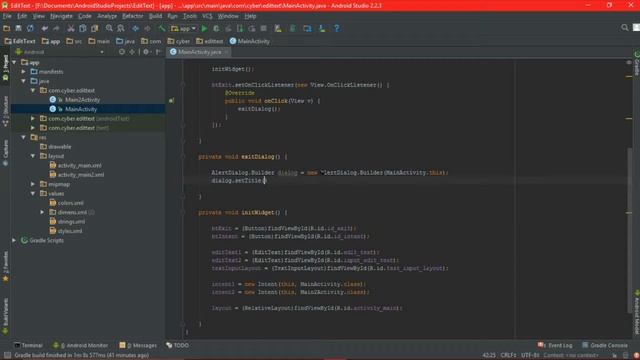Click the Undo toolbar icon

44,29
